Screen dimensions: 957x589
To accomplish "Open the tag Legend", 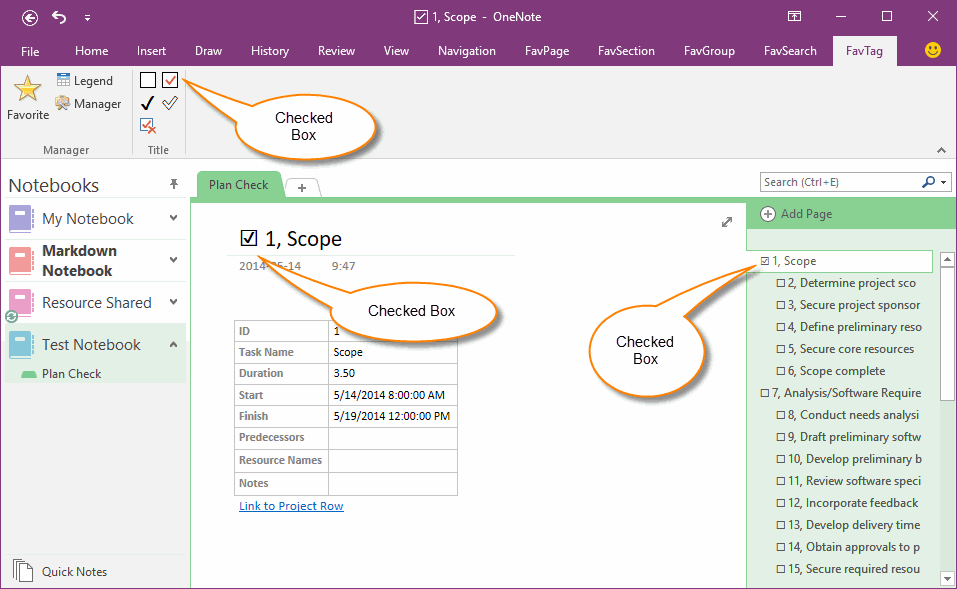I will 85,80.
